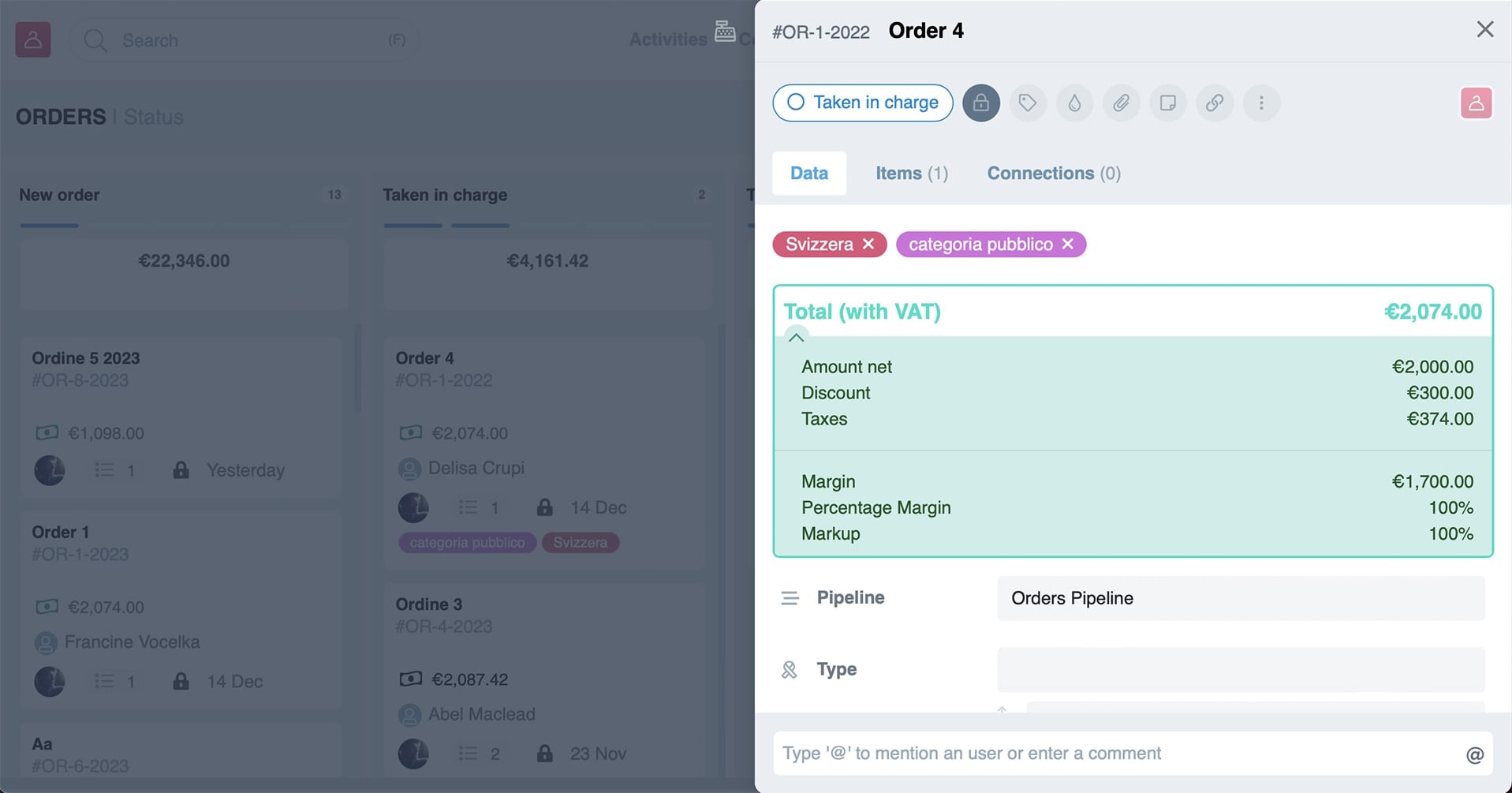Open the note icon in the toolbar
1512x793 pixels.
(1167, 103)
